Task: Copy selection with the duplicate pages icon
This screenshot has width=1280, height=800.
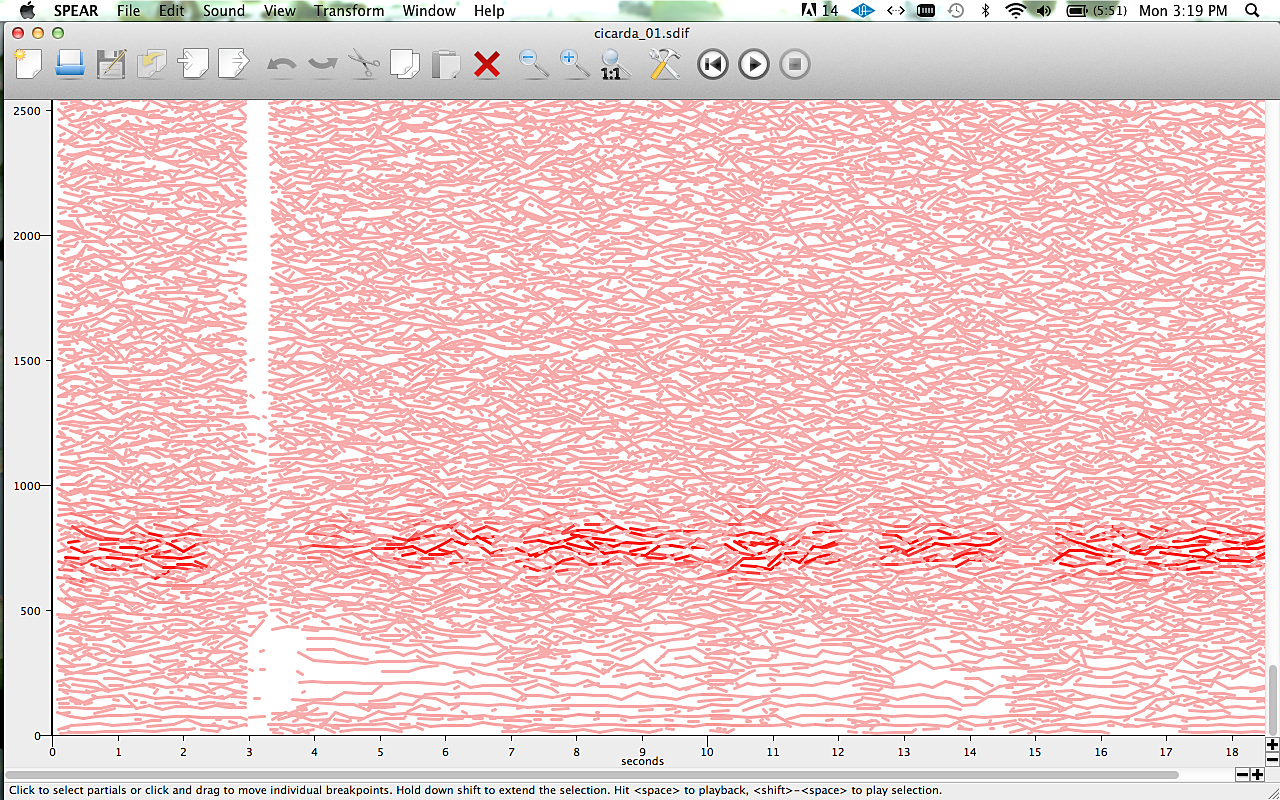Action: 404,65
